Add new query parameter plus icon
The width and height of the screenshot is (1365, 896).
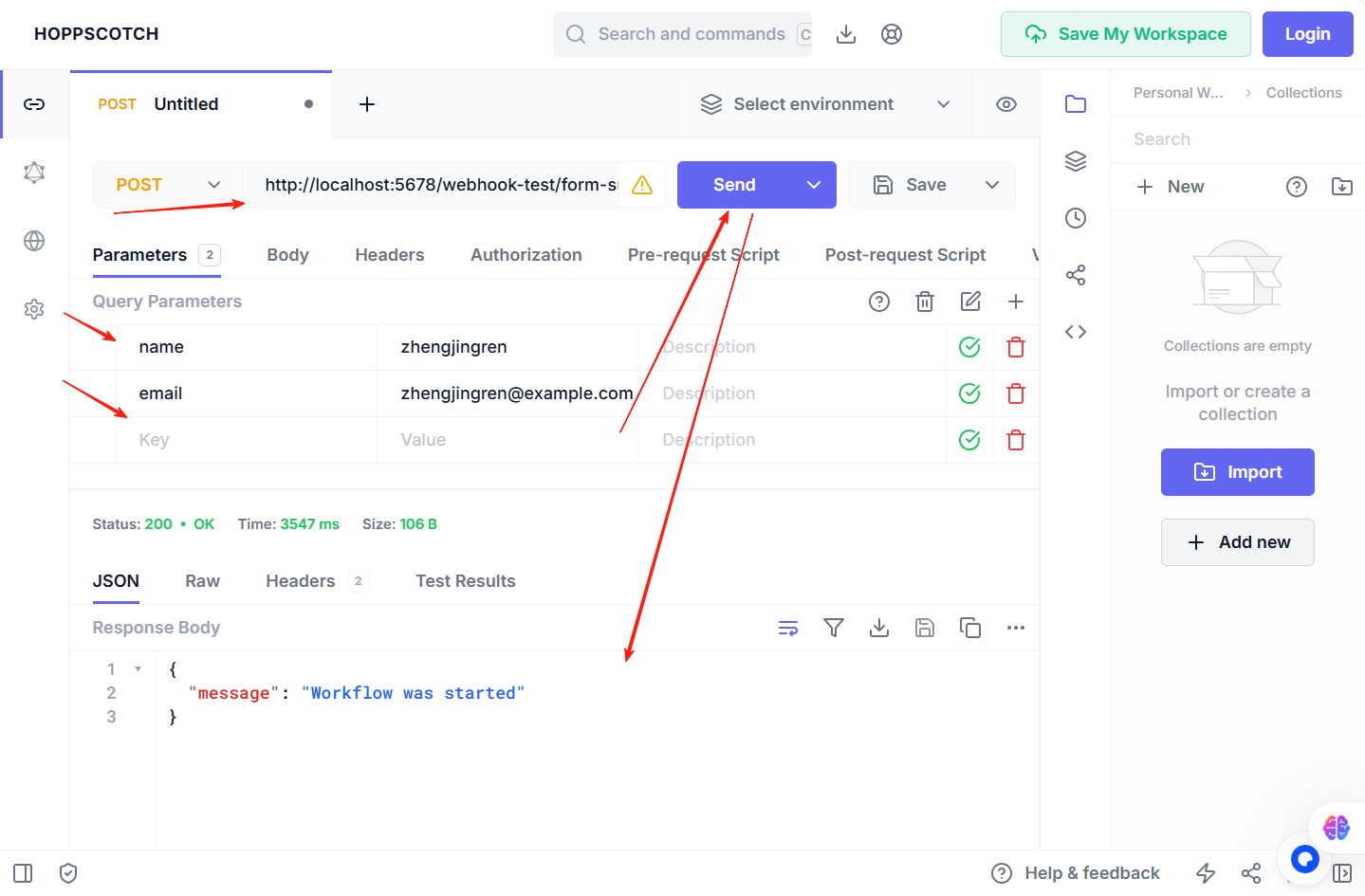pos(1016,302)
